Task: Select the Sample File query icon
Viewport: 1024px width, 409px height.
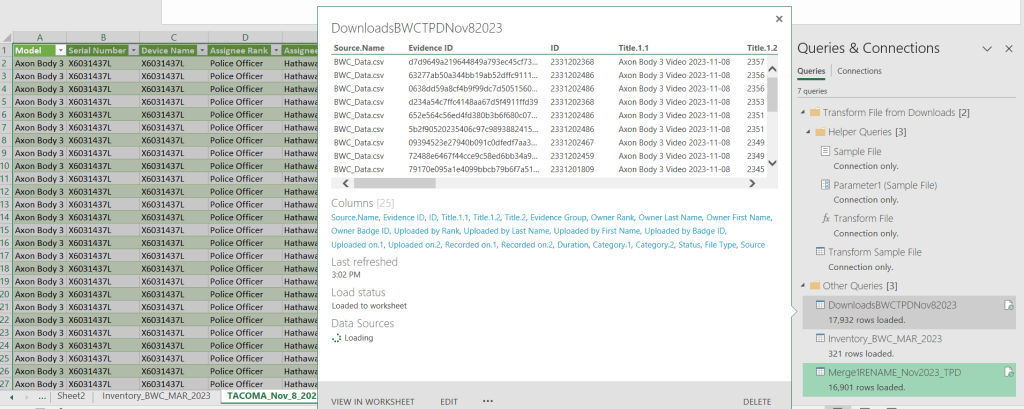Action: coord(825,152)
